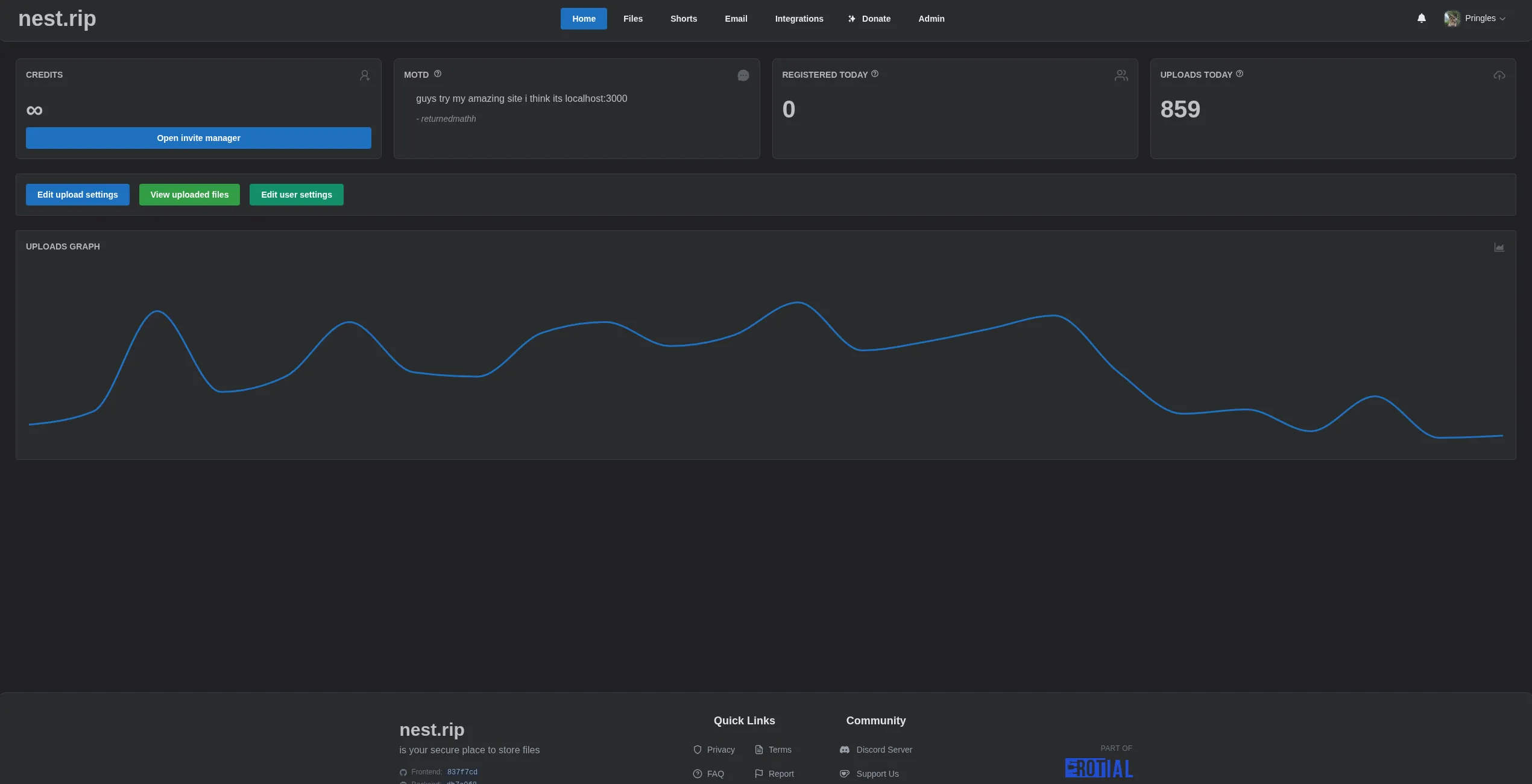Click the speech bubble icon on MOTD card
This screenshot has height=784, width=1532.
(x=743, y=75)
